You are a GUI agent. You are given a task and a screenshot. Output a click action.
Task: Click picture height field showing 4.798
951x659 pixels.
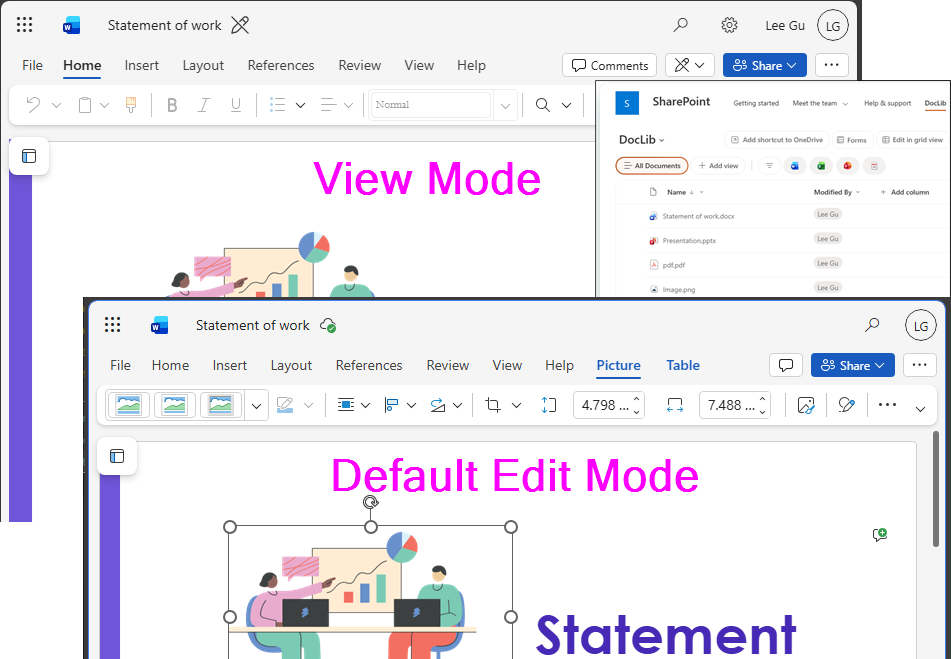click(x=609, y=405)
